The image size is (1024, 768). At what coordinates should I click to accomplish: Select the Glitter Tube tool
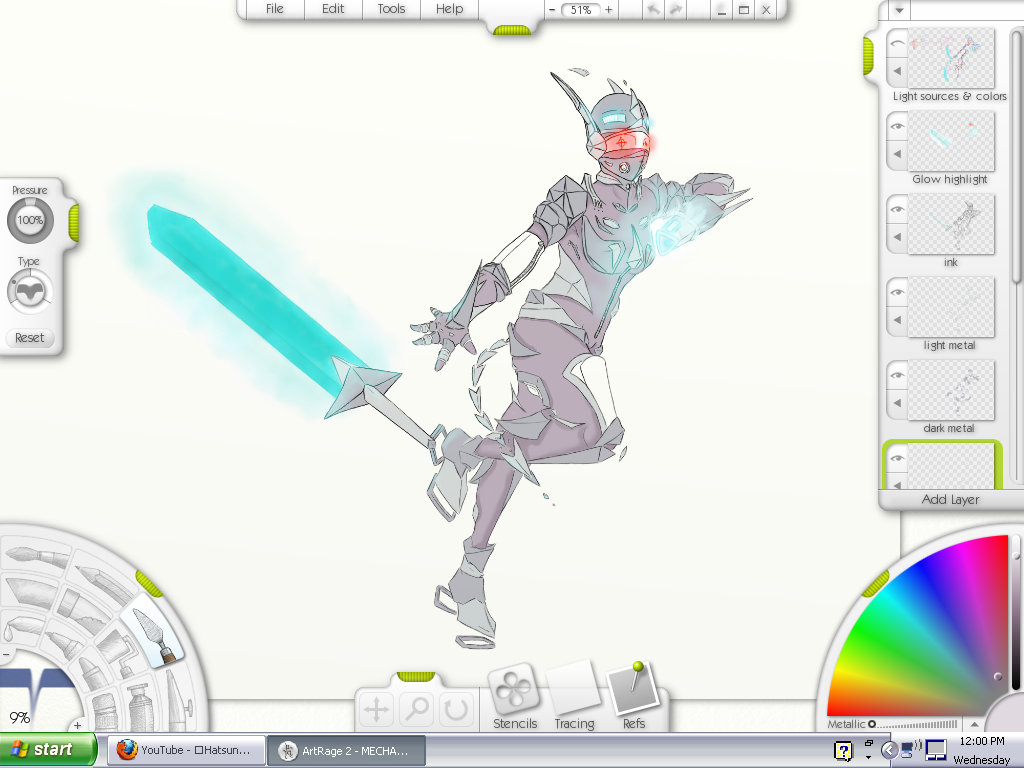click(104, 712)
